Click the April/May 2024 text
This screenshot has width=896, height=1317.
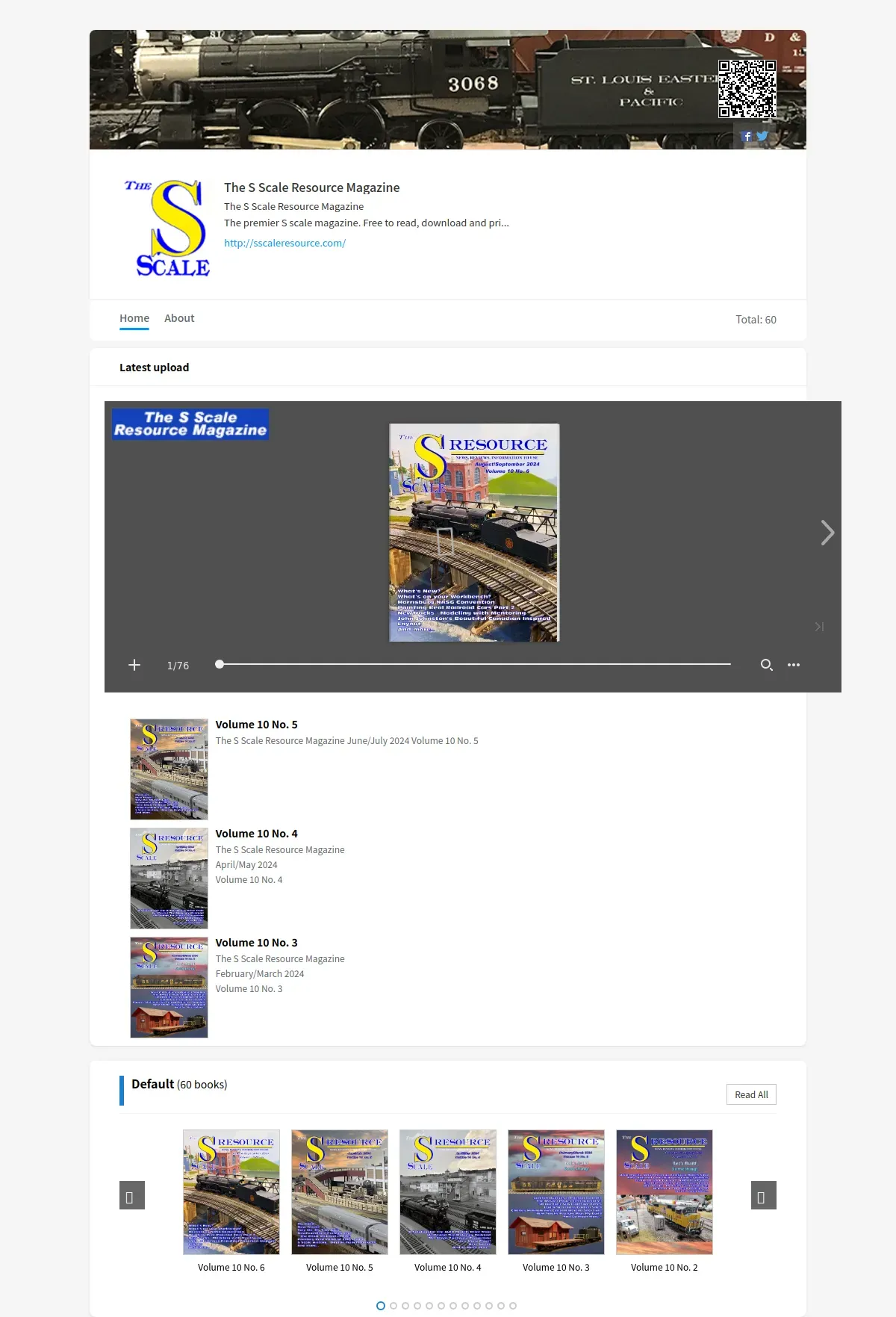[246, 865]
